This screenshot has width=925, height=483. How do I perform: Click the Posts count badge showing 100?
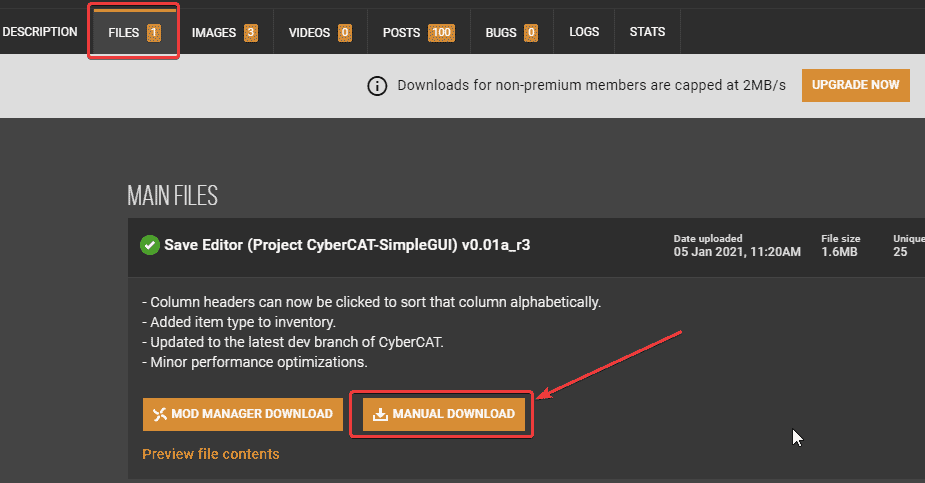click(x=441, y=32)
